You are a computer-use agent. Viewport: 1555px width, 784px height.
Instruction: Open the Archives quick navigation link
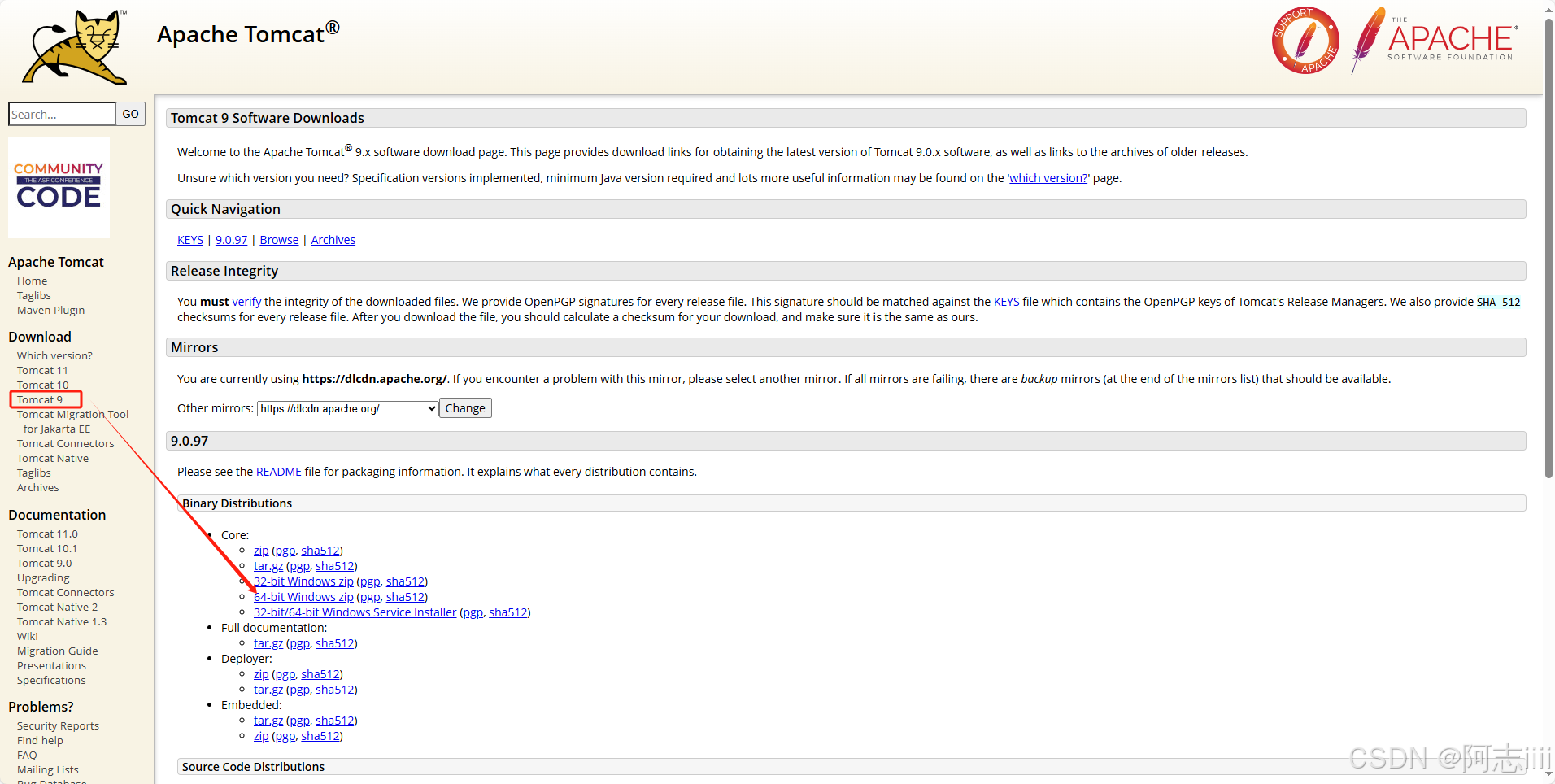coord(333,240)
